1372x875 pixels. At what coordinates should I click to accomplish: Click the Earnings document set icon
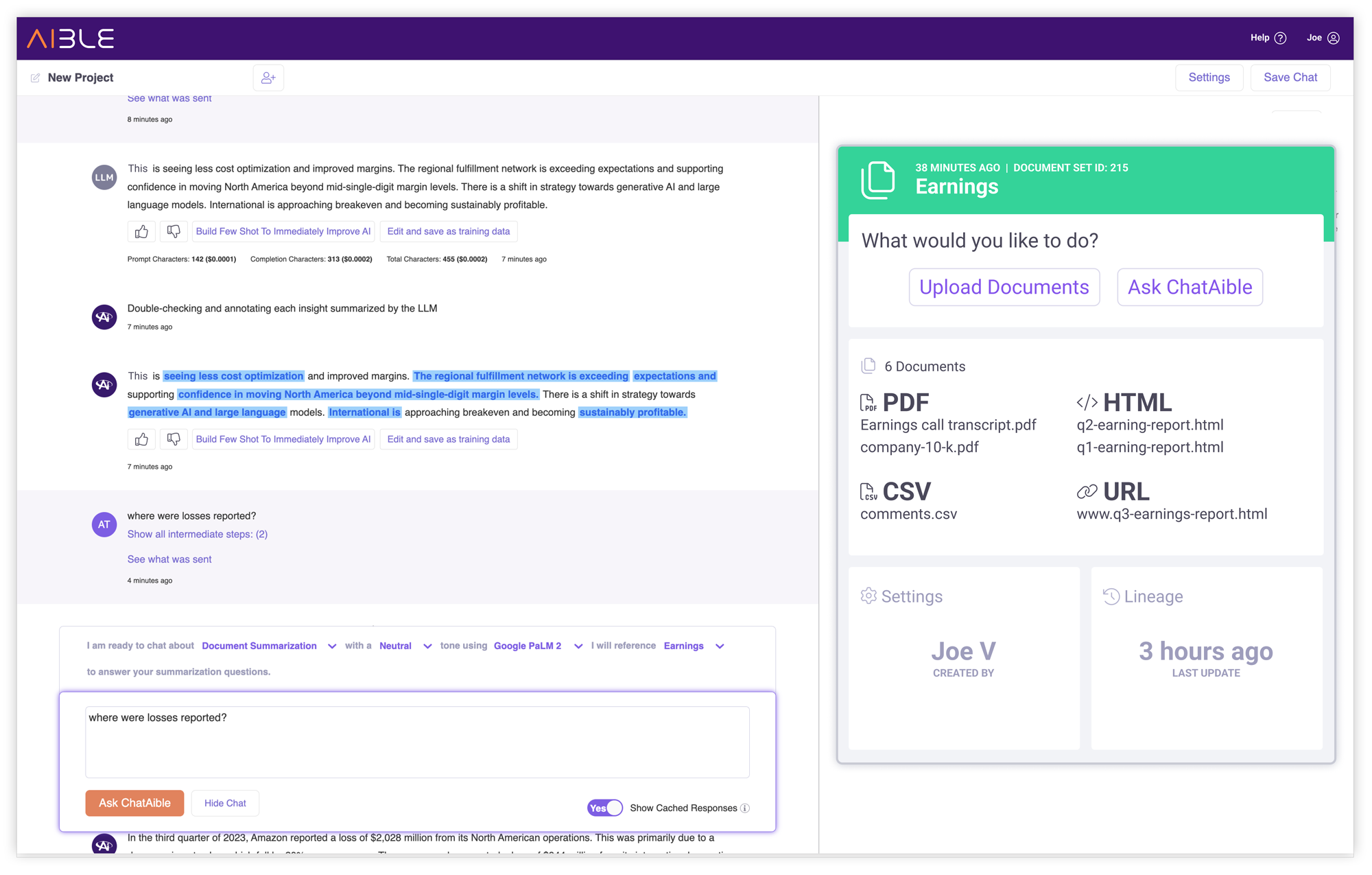[x=878, y=180]
